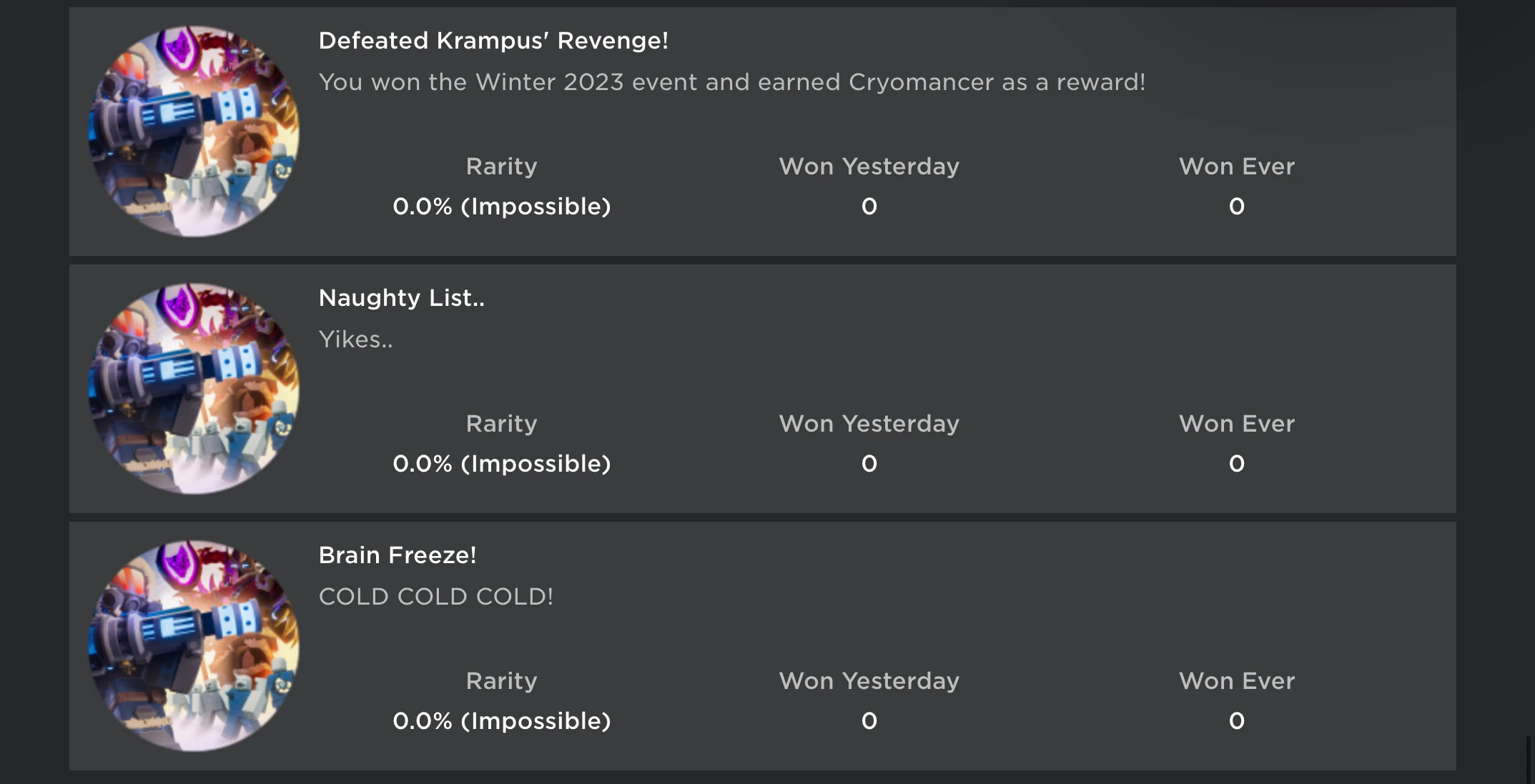Click the Yikes.. badge description
1535x784 pixels.
(x=355, y=339)
